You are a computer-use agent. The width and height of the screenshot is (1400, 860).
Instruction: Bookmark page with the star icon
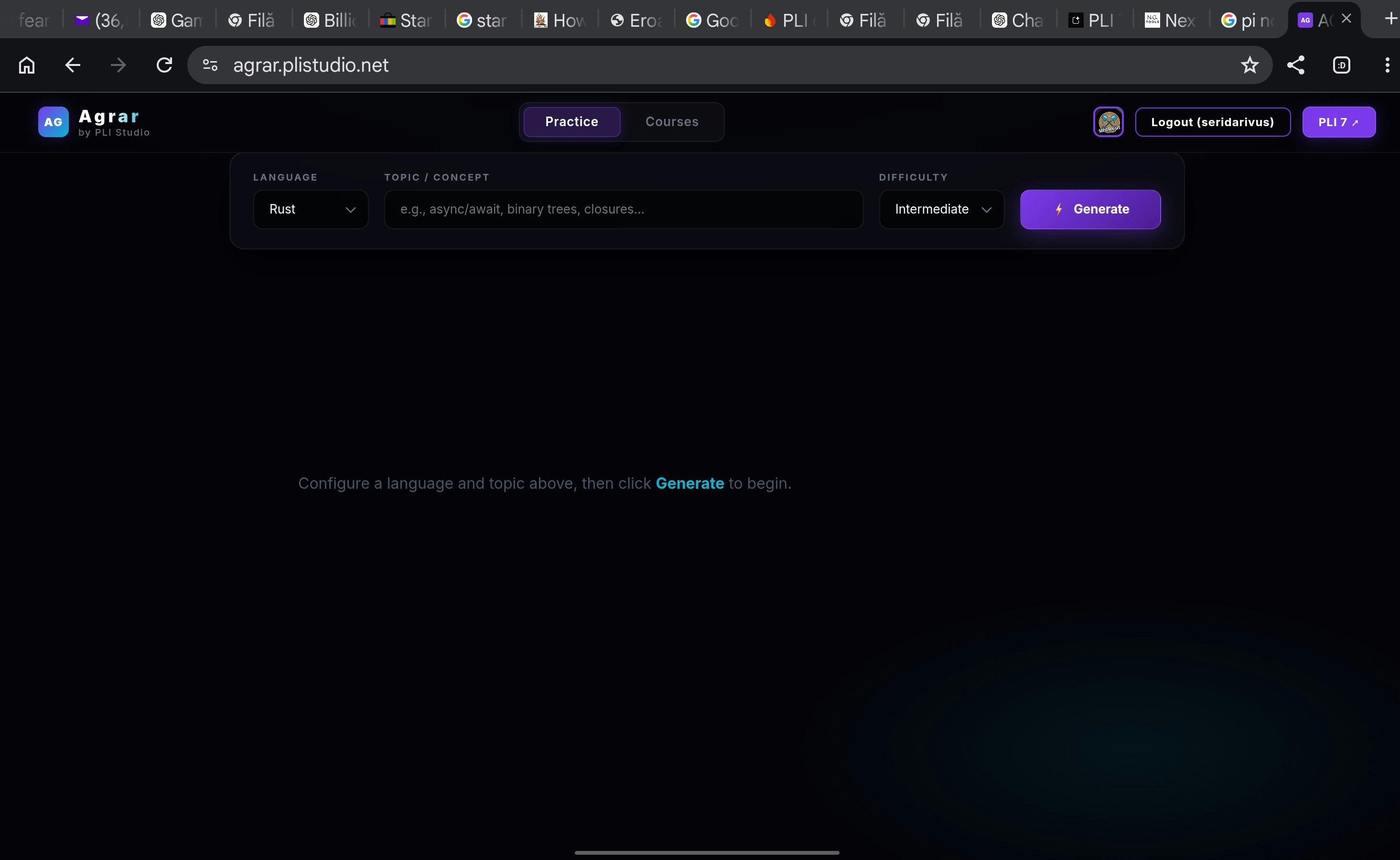point(1249,65)
